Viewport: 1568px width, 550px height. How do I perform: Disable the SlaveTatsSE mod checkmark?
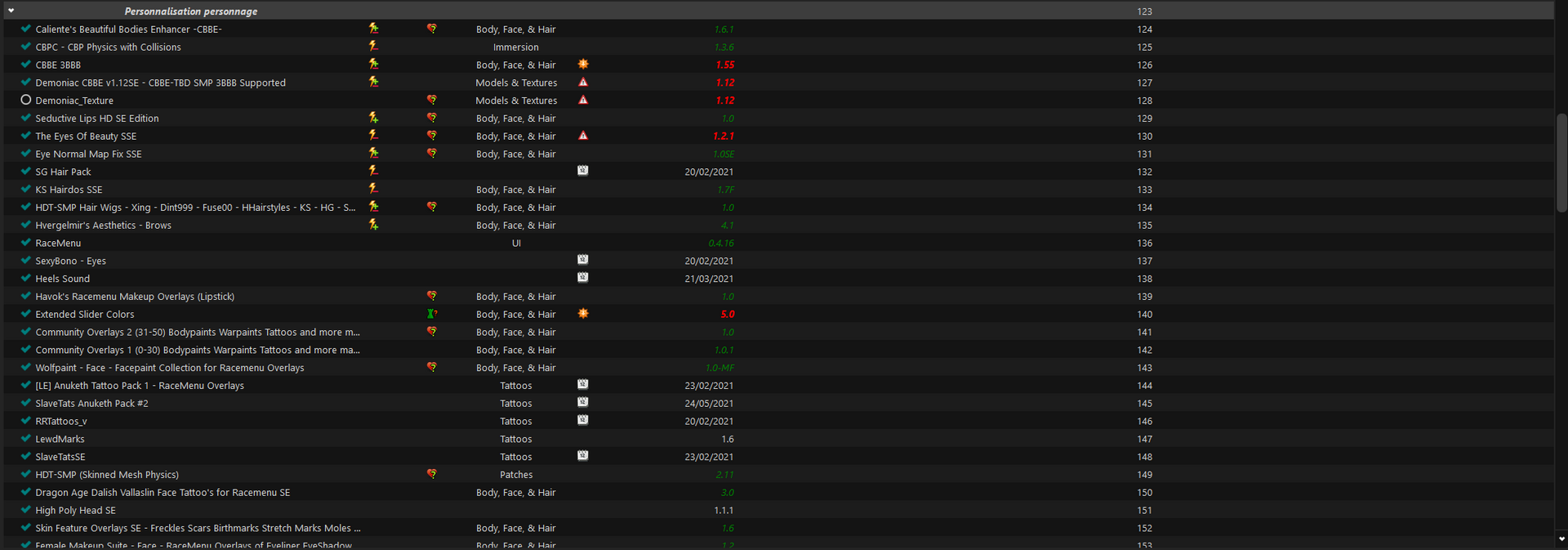point(26,456)
